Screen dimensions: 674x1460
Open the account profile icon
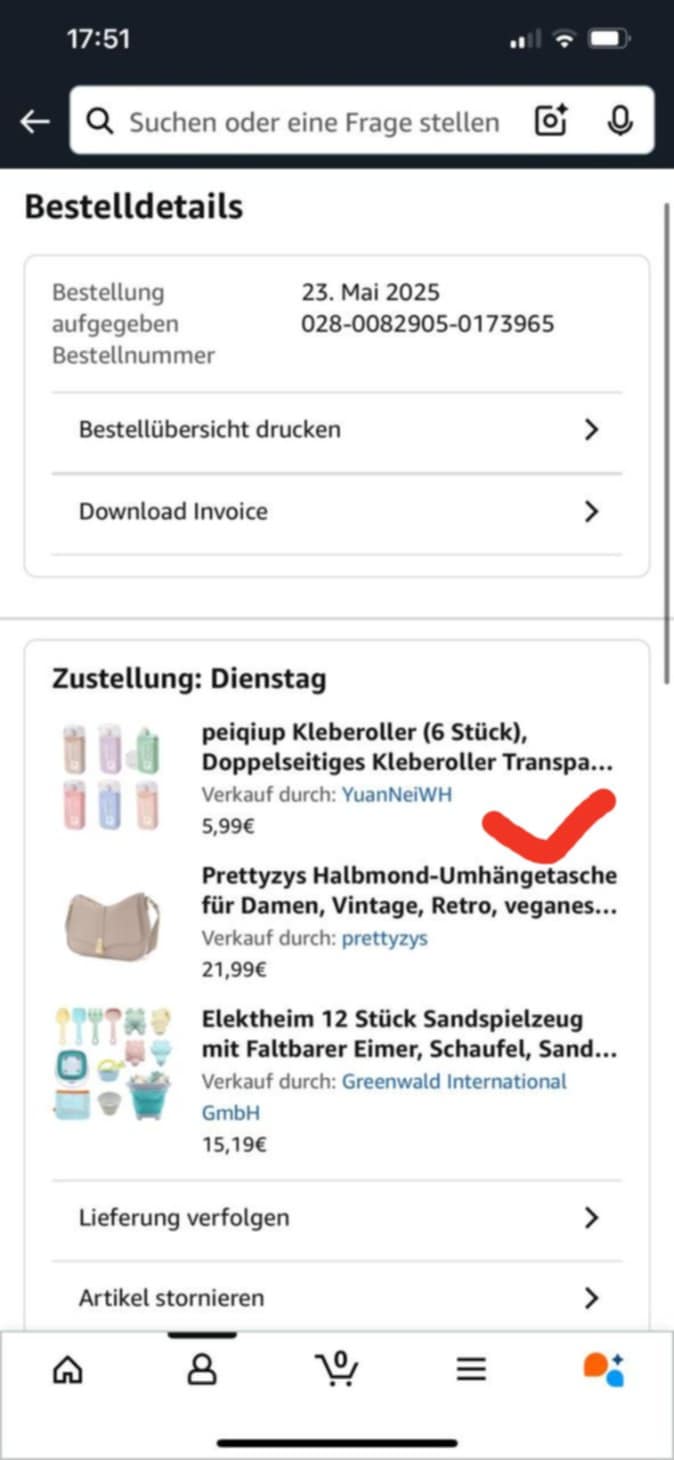click(x=202, y=1369)
